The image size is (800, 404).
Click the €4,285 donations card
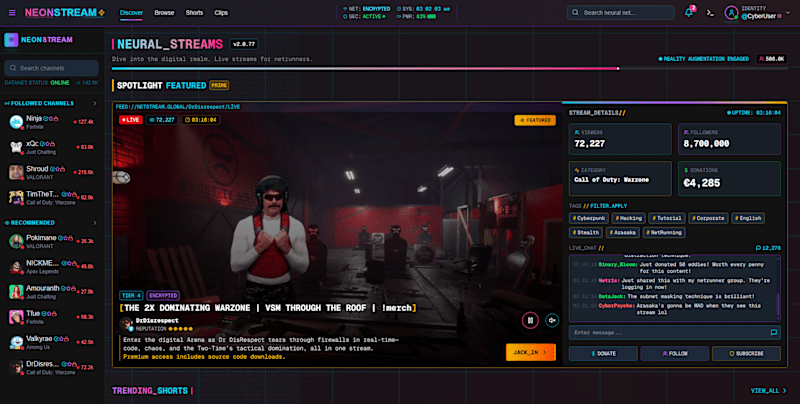pos(729,179)
